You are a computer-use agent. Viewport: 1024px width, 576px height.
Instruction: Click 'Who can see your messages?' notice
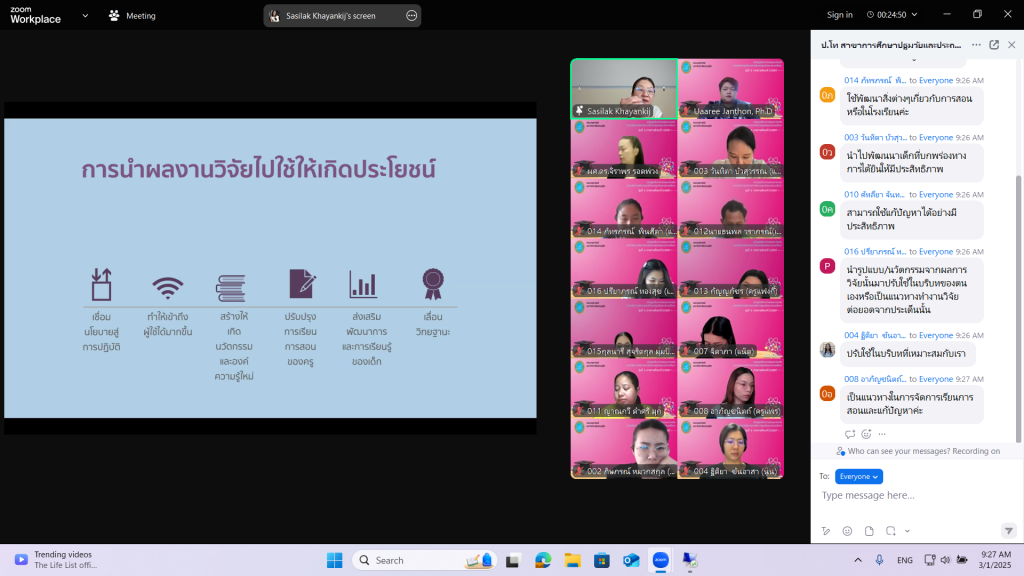(918, 451)
